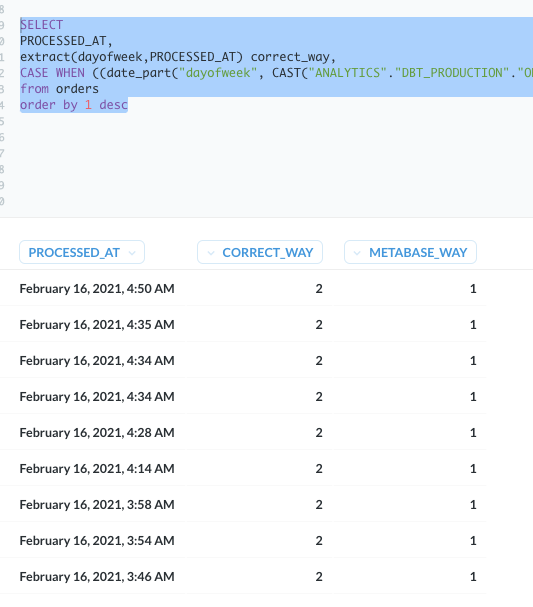The height and width of the screenshot is (607, 533).
Task: Select cell February 16, 2021, 4:35 AM
Action: 97,324
